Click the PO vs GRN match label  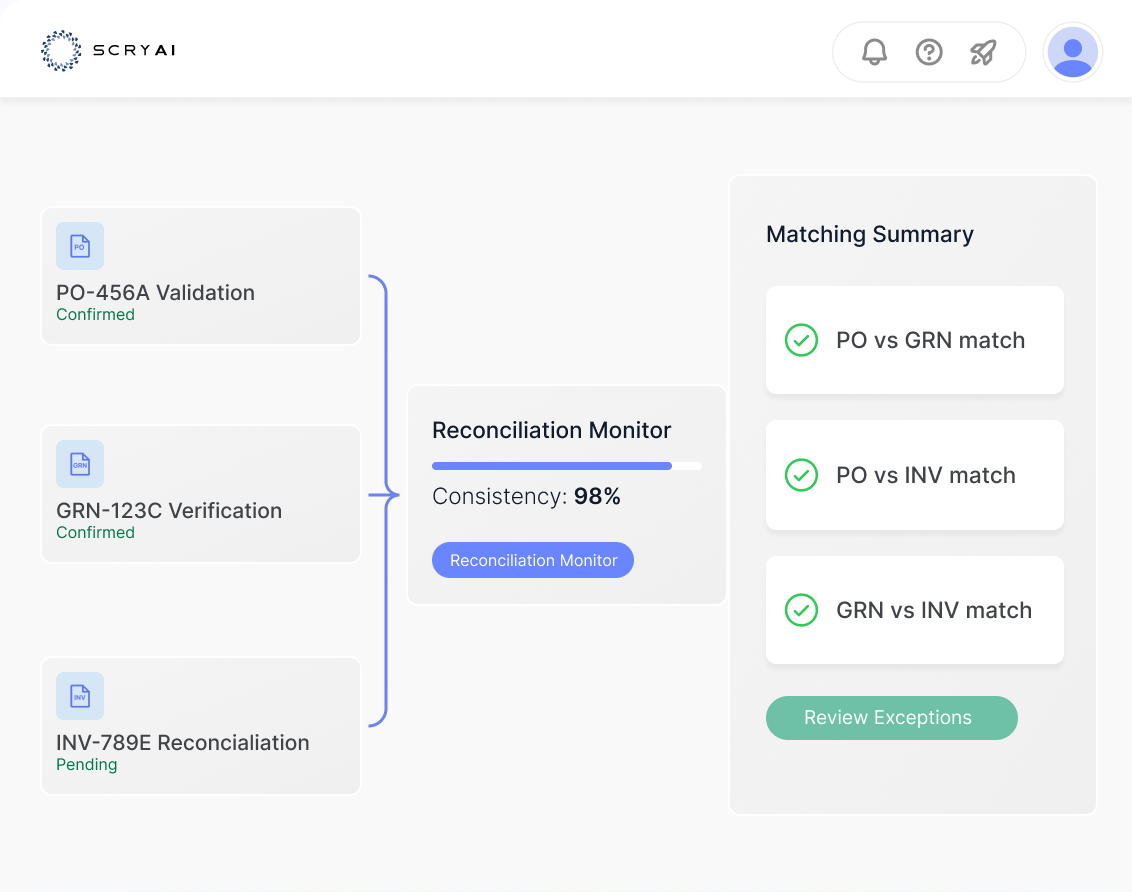coord(931,341)
